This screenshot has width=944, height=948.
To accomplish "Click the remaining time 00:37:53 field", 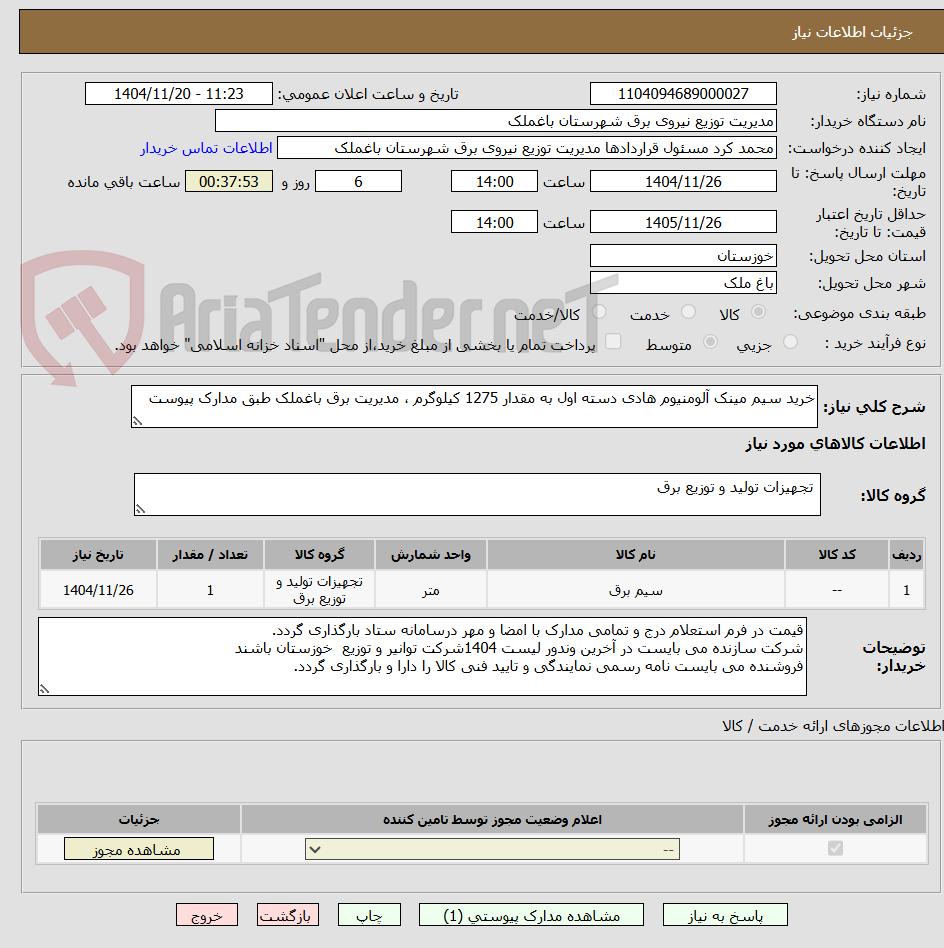I will click(x=229, y=181).
